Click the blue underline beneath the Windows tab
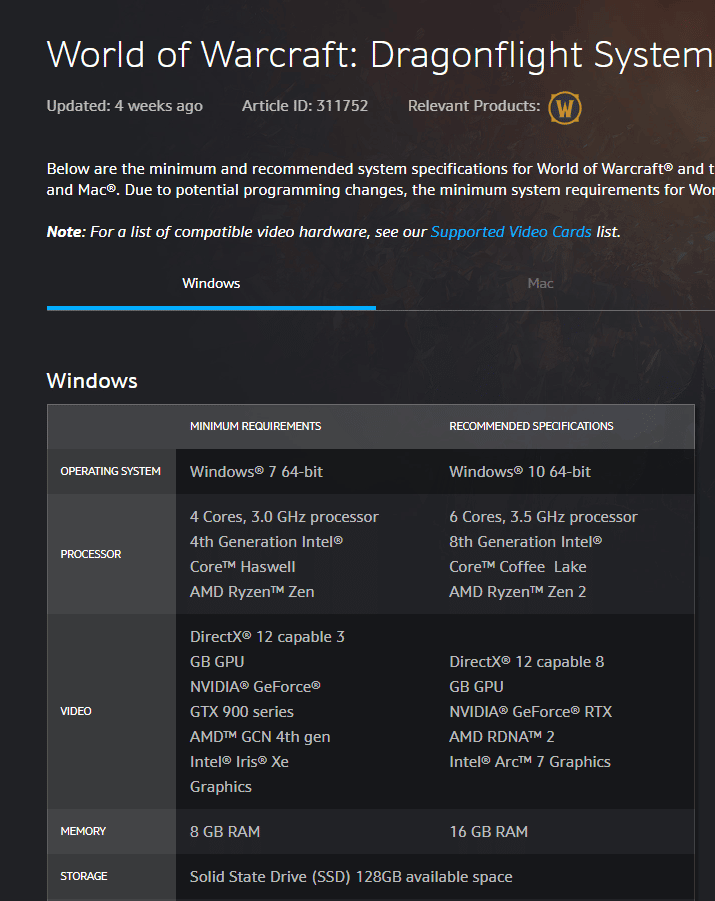The image size is (715, 901). [x=211, y=308]
